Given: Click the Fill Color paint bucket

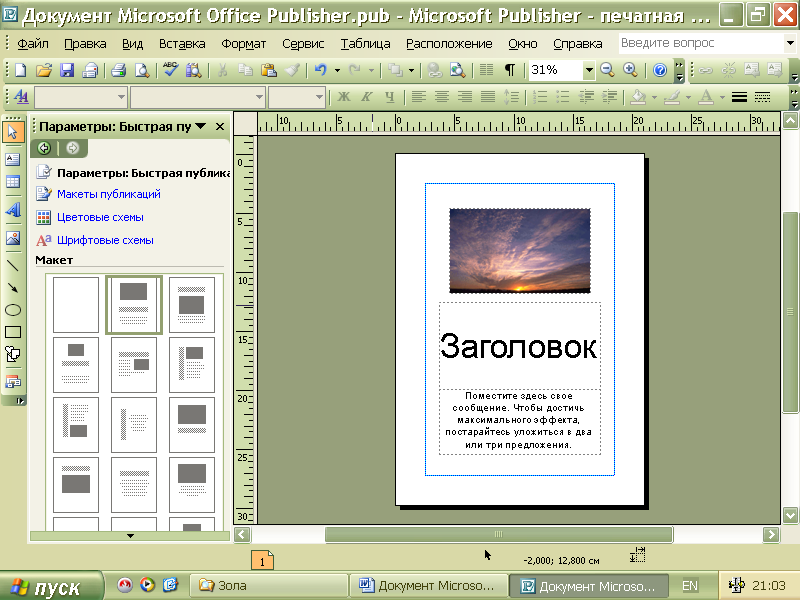Looking at the screenshot, I should click(638, 96).
